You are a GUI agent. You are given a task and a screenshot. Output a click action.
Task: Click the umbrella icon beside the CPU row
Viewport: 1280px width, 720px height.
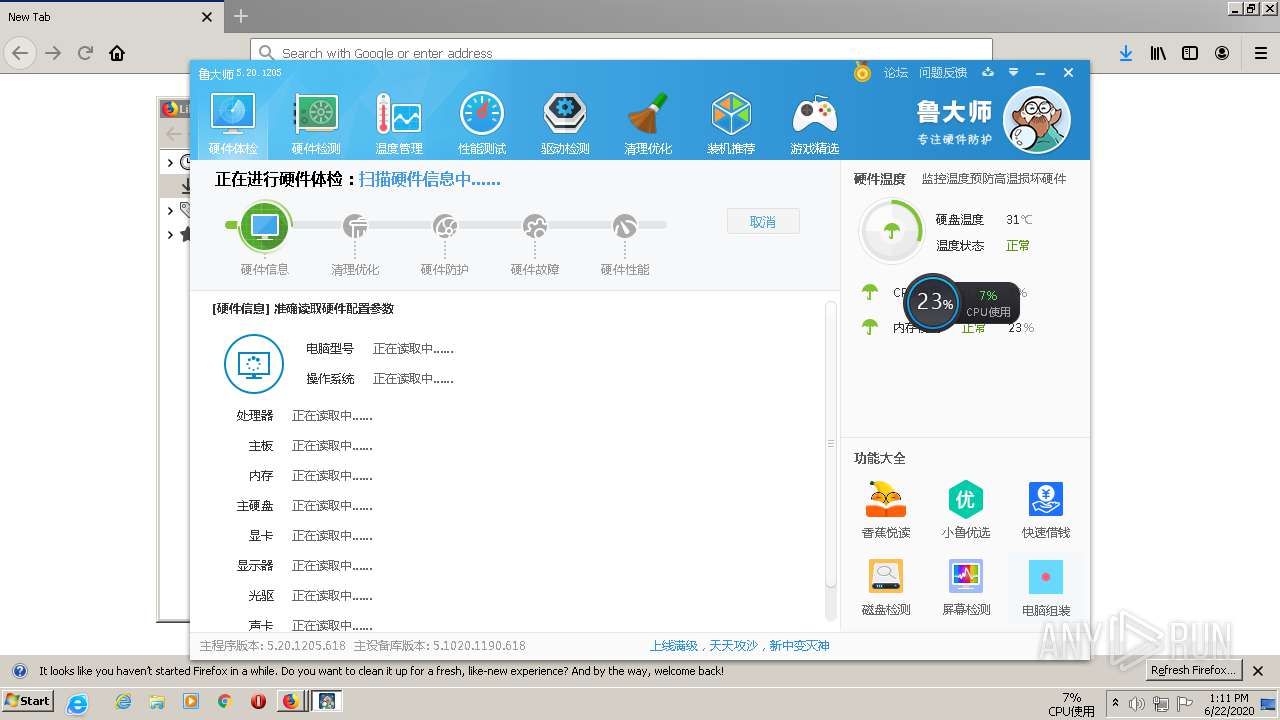(870, 293)
